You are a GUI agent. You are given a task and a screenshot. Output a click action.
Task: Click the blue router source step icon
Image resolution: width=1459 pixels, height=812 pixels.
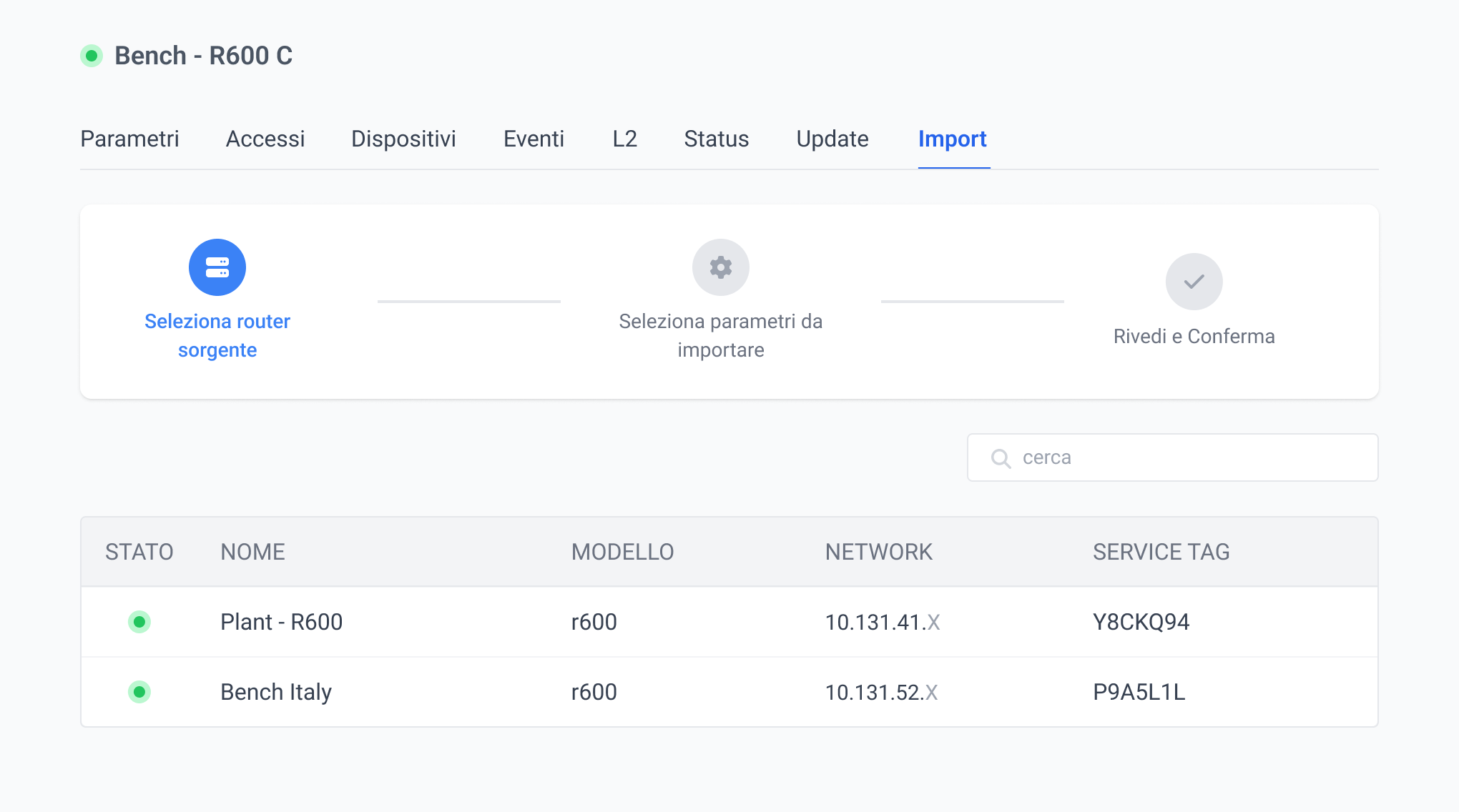point(217,267)
